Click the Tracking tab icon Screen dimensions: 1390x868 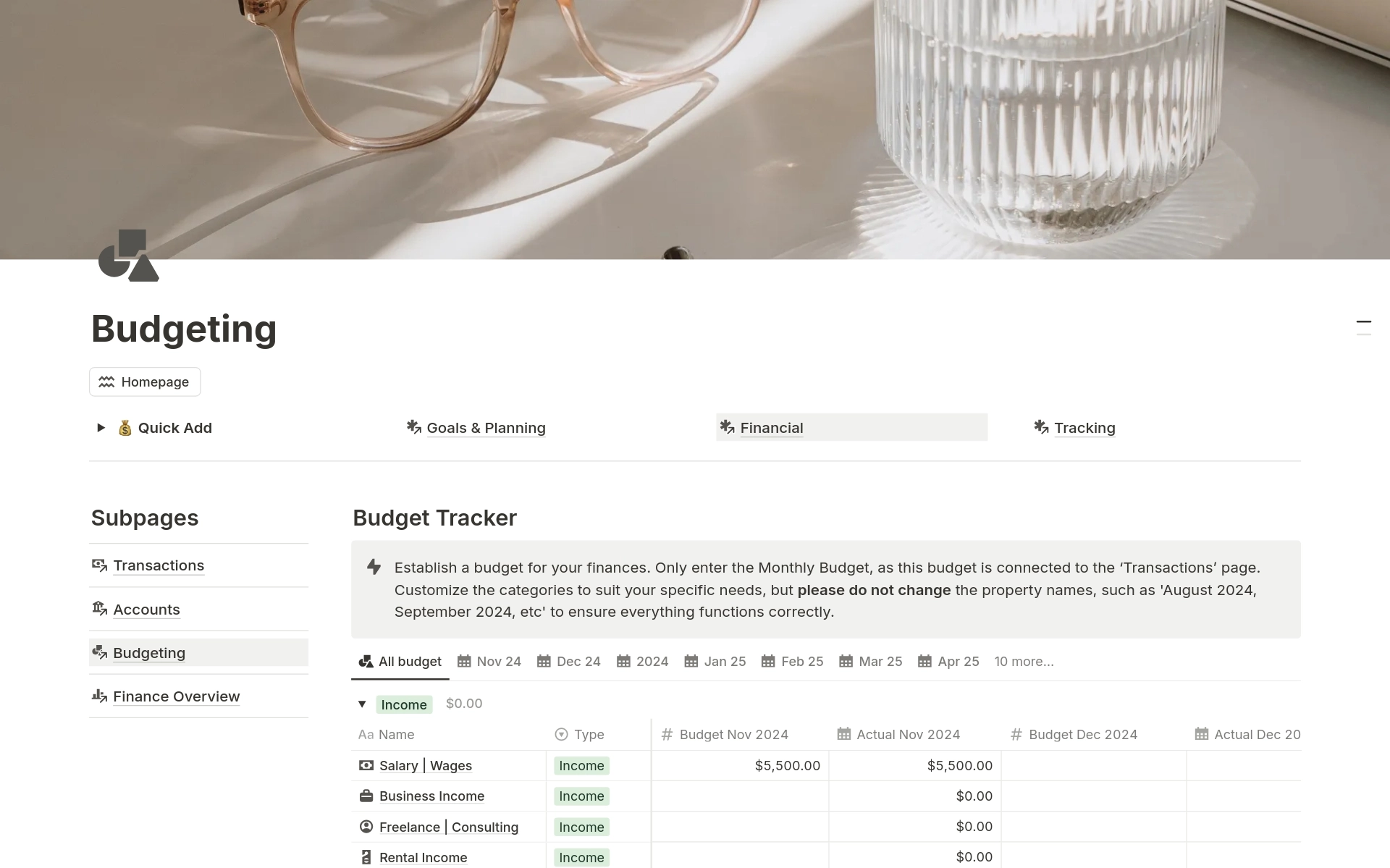(1042, 427)
